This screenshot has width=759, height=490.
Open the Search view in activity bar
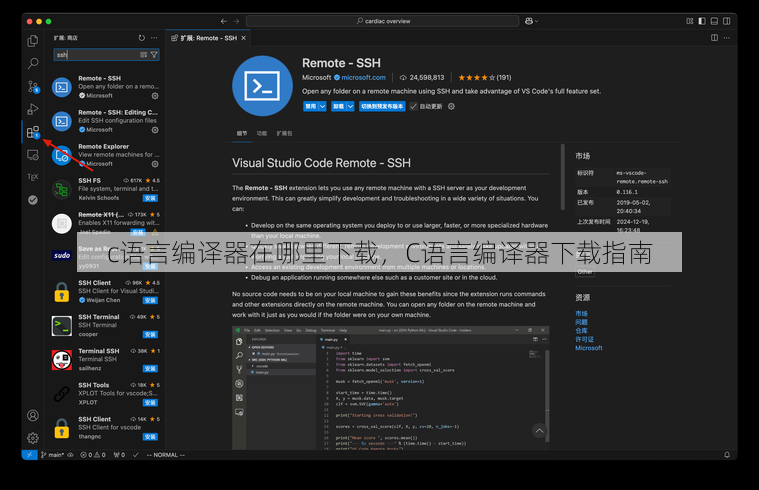coord(33,63)
